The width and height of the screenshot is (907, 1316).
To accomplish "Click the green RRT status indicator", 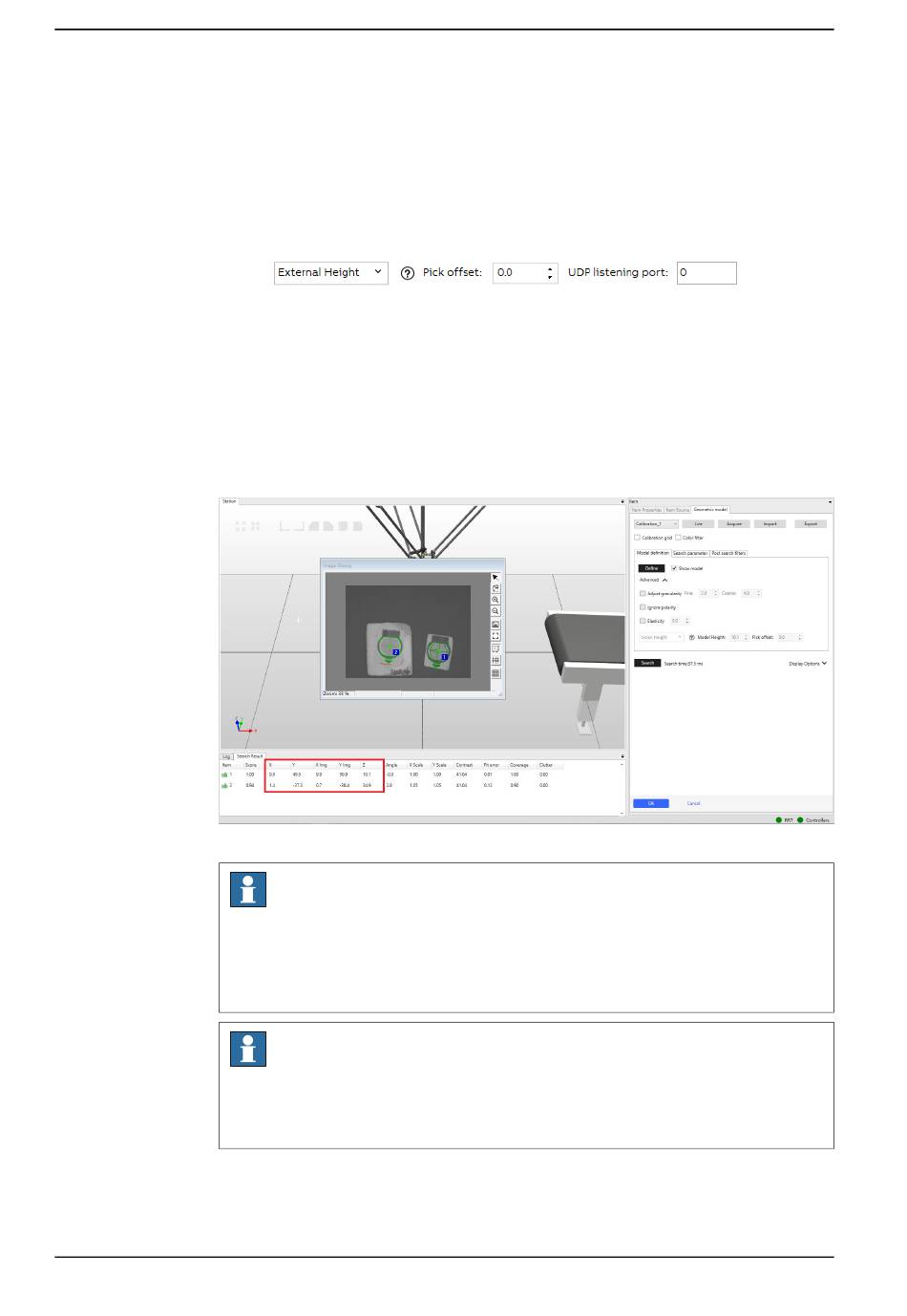I will click(x=778, y=819).
